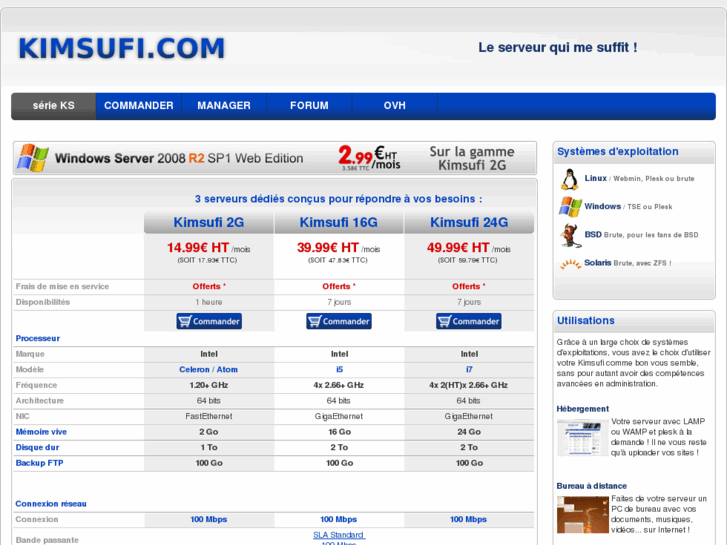Click the Kimsufi 24G column header
This screenshot has width=727, height=545.
coord(469,223)
